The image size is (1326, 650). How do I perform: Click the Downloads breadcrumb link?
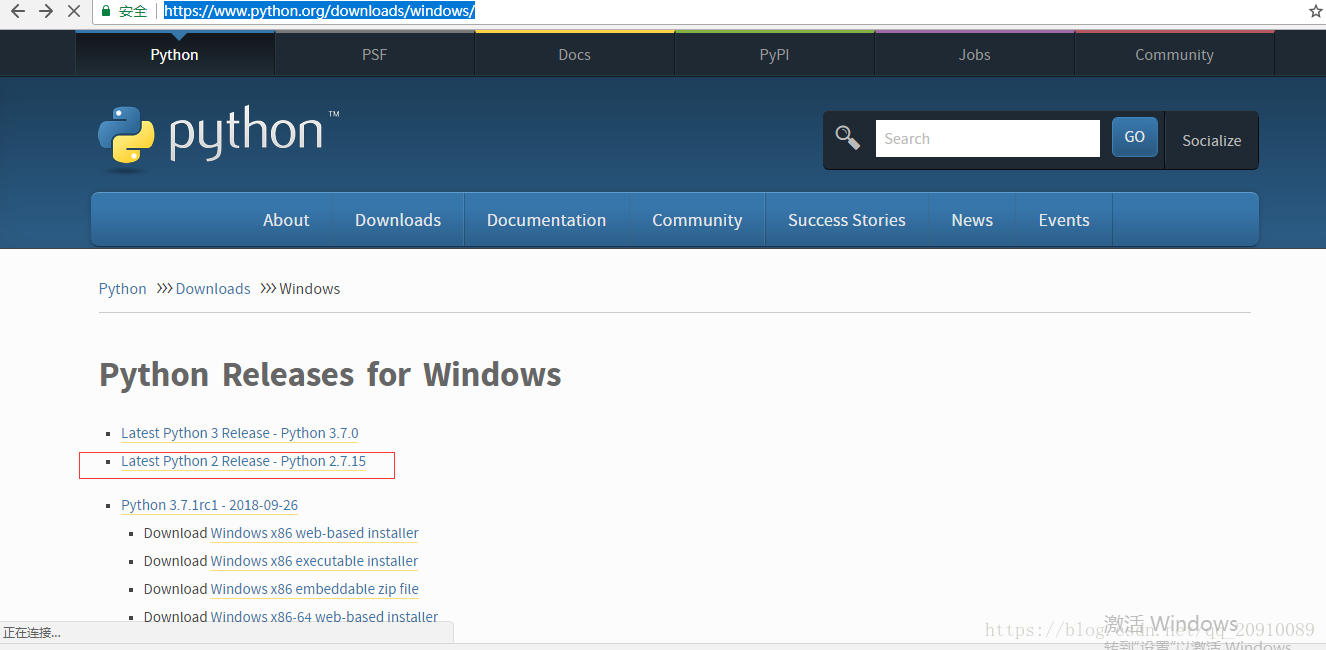coord(213,289)
